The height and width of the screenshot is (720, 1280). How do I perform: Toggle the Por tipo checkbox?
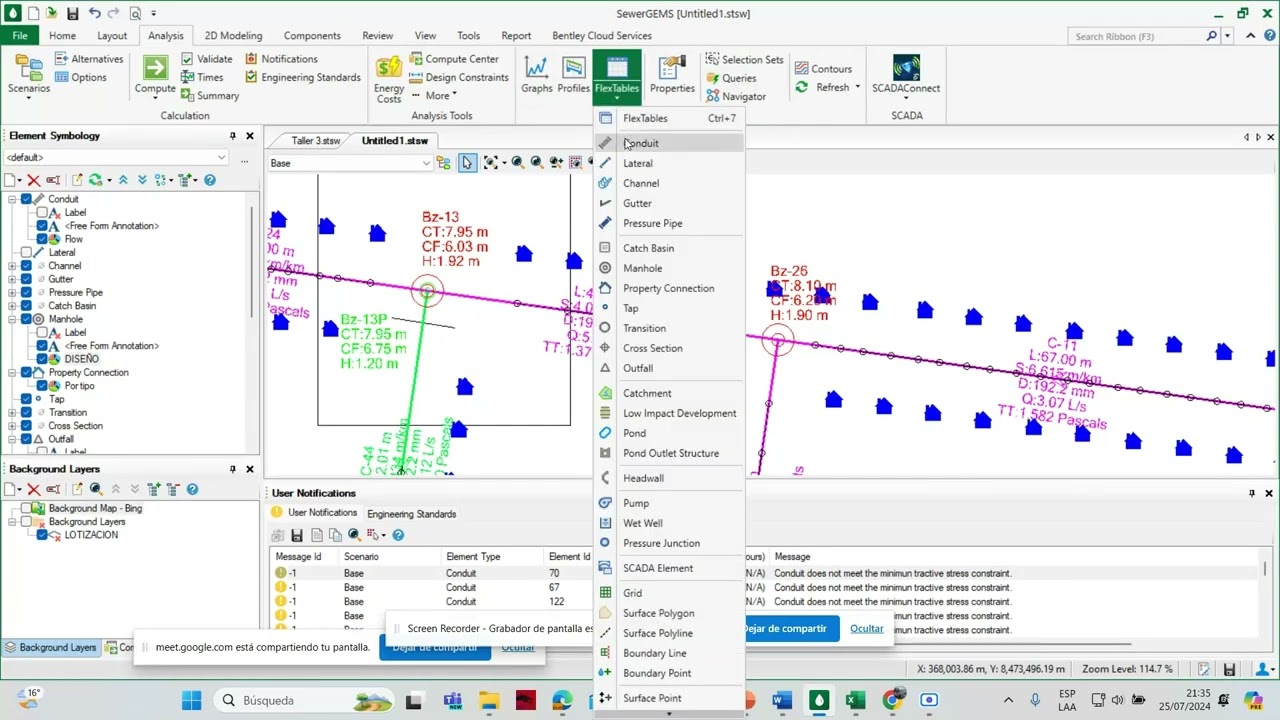click(x=42, y=386)
